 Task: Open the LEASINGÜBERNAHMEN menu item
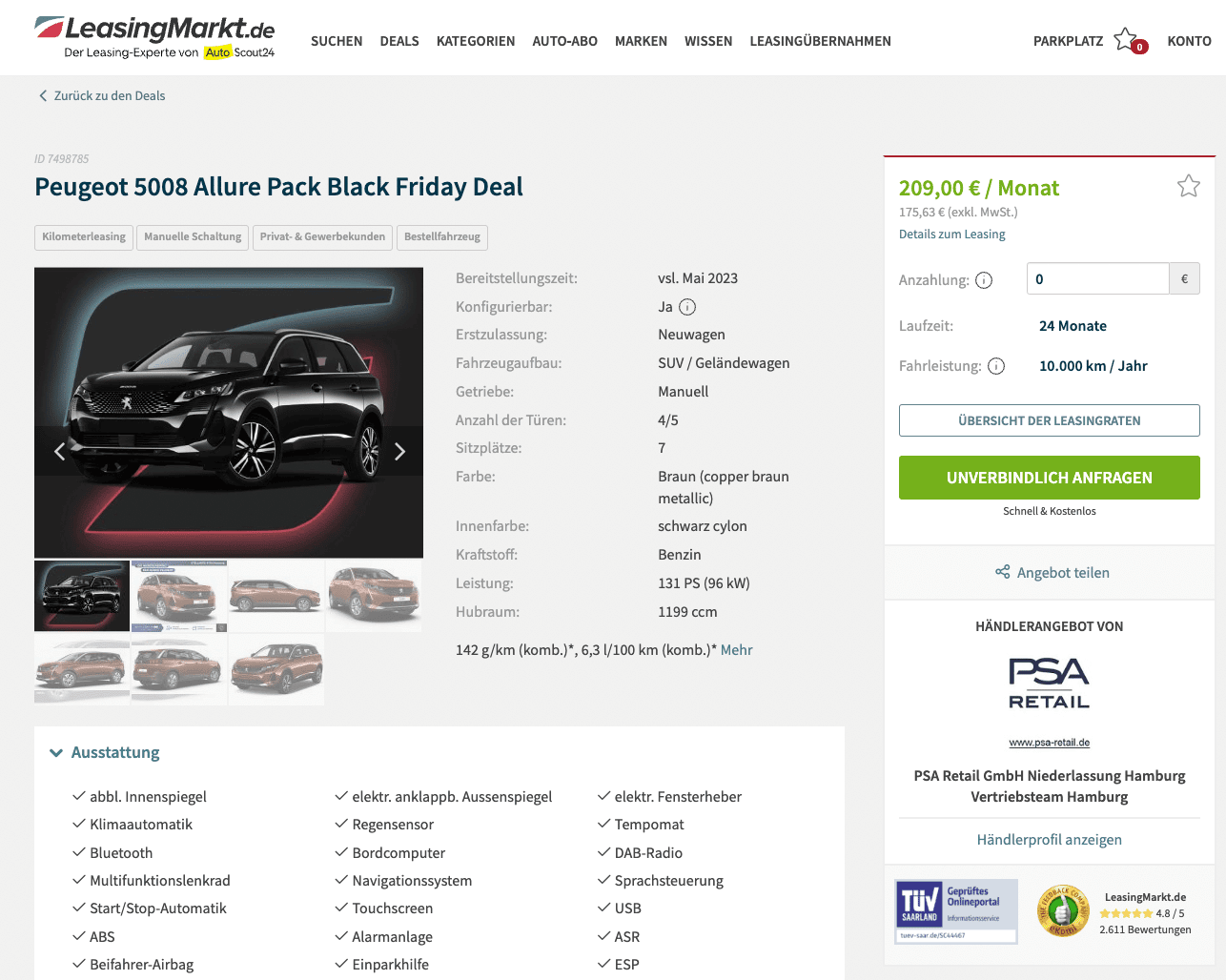(x=820, y=41)
